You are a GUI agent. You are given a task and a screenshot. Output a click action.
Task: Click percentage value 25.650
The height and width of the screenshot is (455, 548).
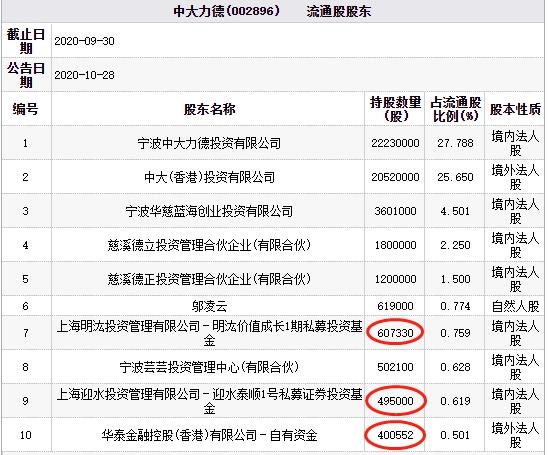tap(455, 177)
